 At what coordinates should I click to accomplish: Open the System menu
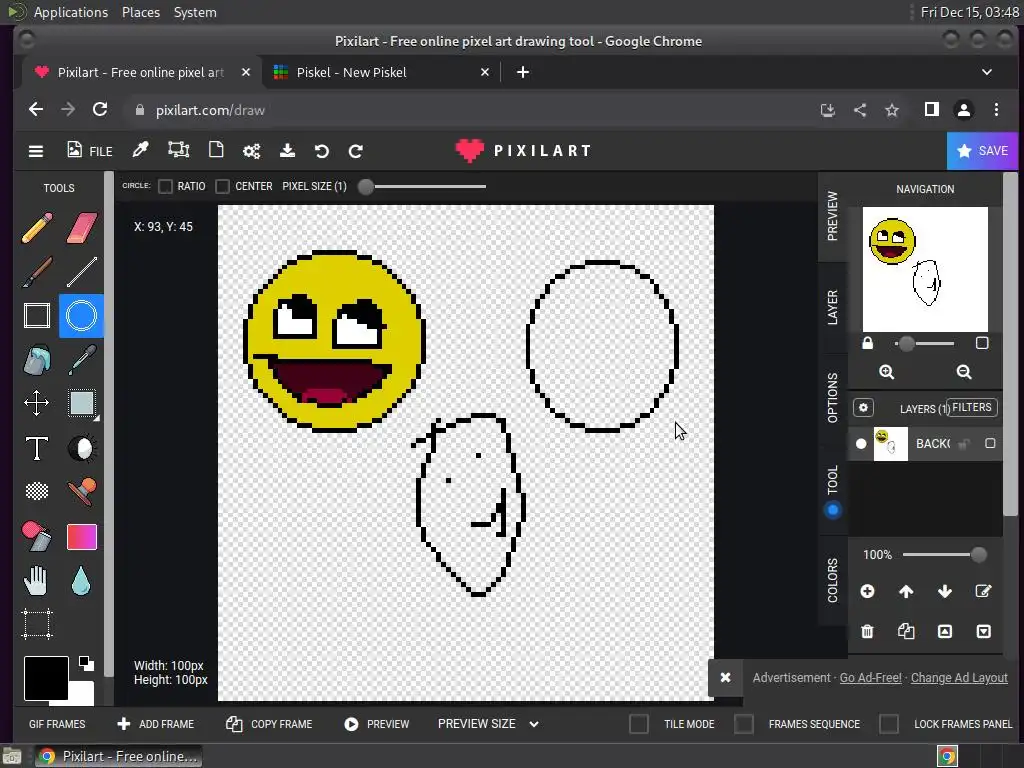pyautogui.click(x=195, y=12)
